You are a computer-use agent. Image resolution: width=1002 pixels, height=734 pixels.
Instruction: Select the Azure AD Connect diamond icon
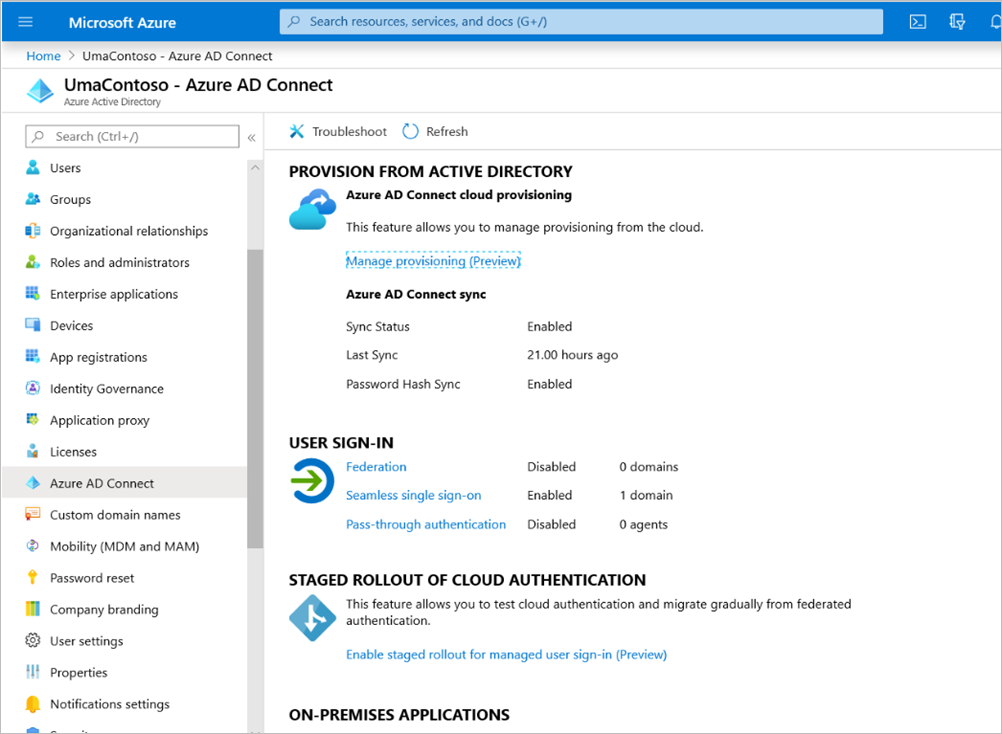(x=34, y=483)
